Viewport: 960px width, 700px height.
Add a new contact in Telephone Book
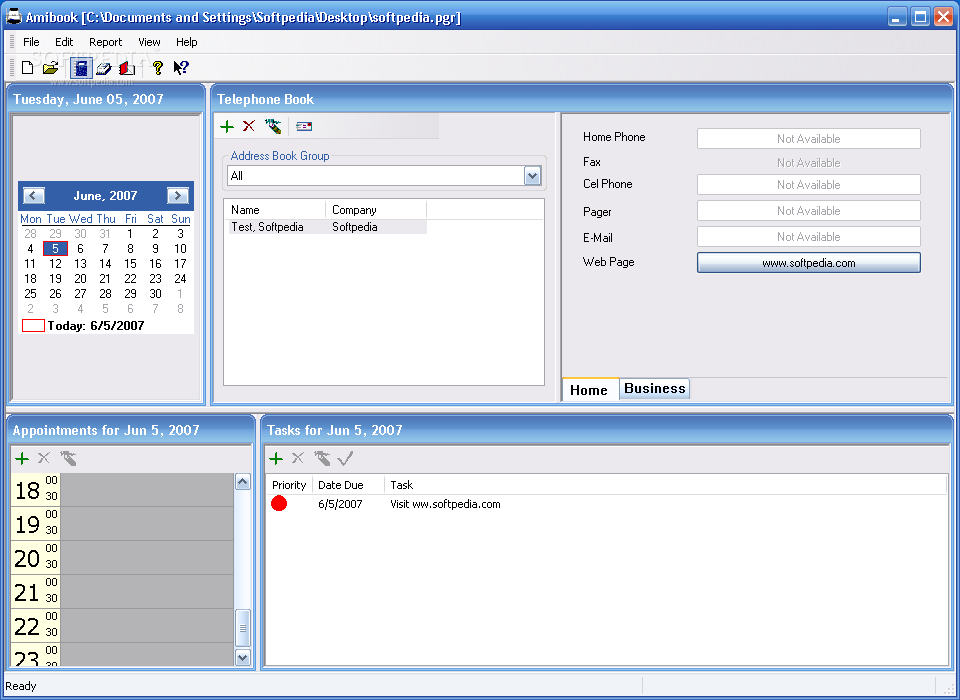[227, 126]
